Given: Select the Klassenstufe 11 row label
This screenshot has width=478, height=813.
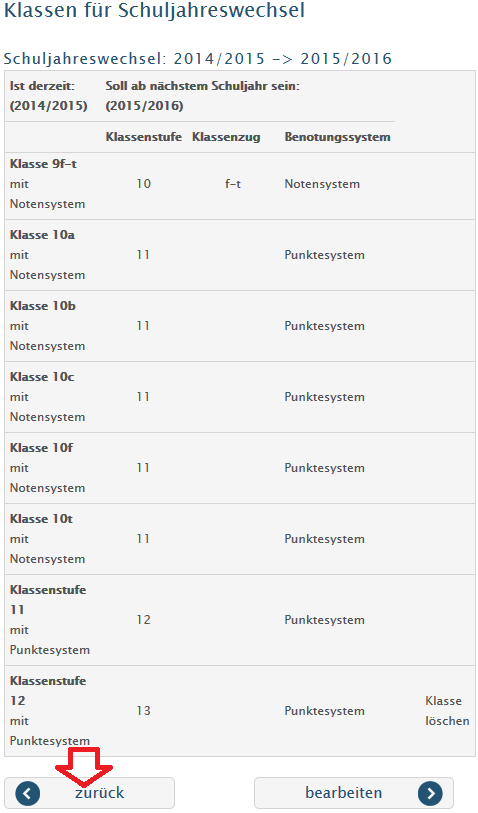Looking at the screenshot, I should tap(48, 599).
